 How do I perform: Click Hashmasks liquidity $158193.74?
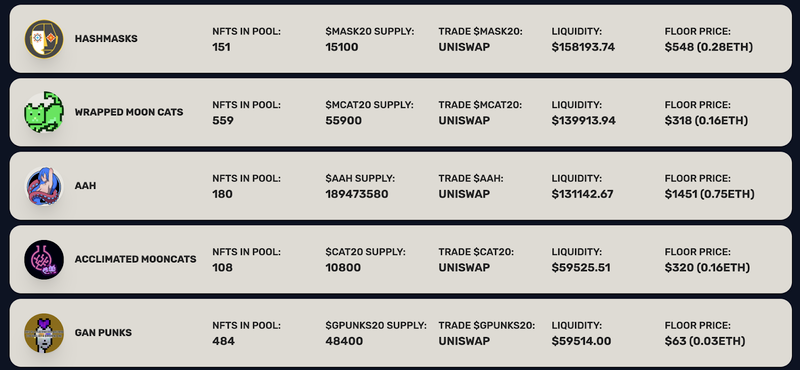(583, 47)
